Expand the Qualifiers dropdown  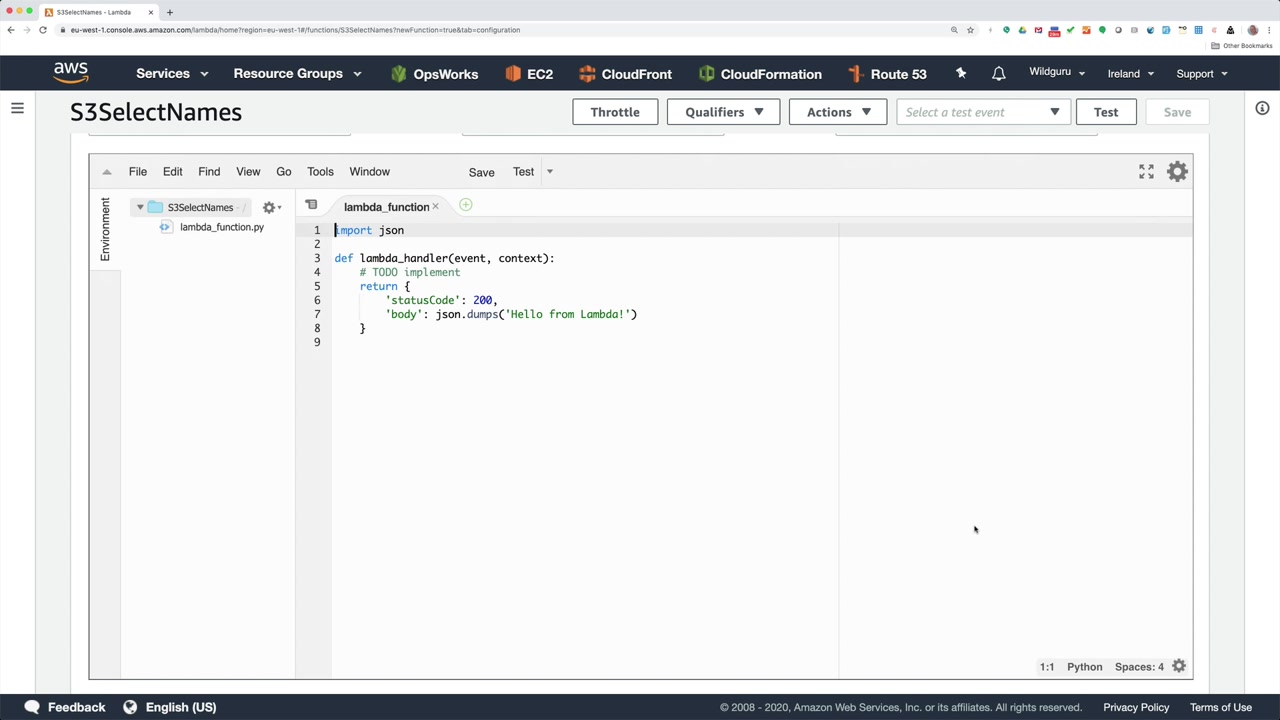click(x=723, y=112)
